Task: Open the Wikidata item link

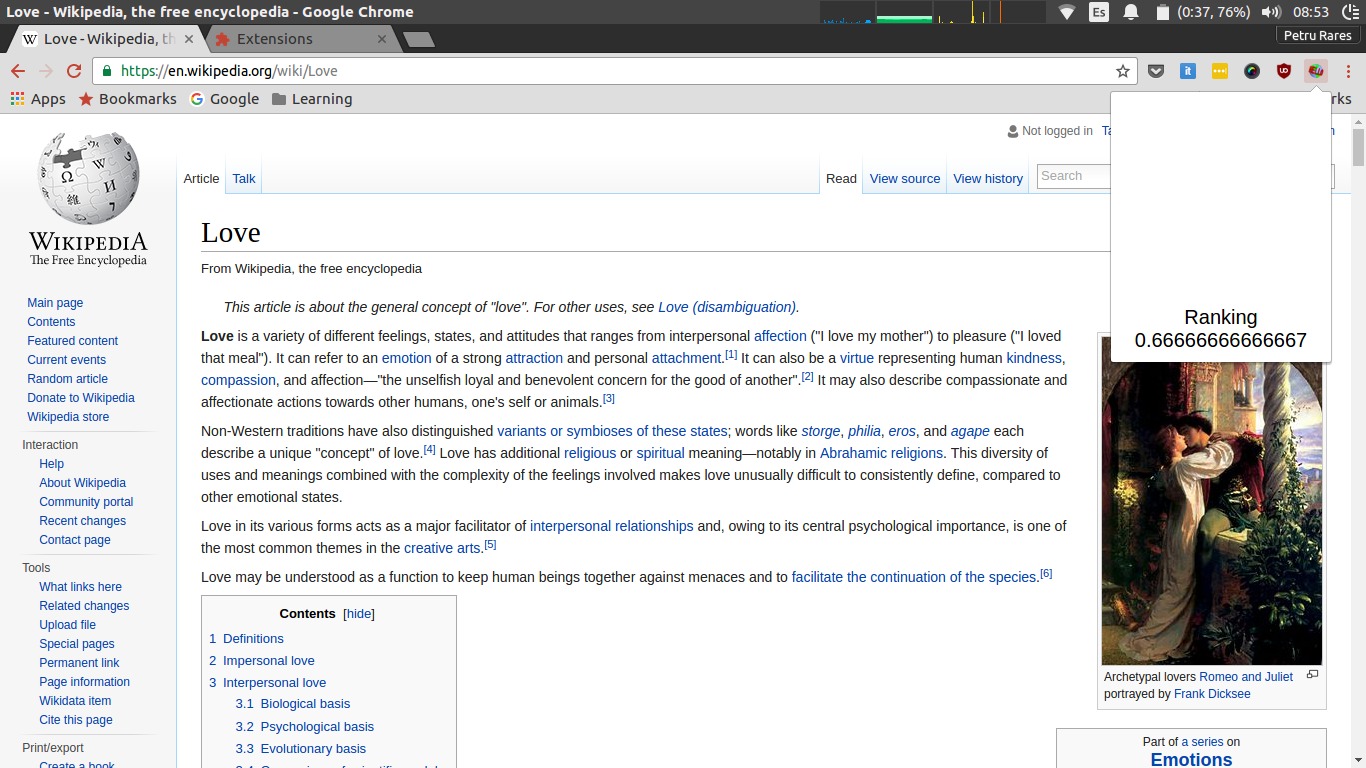Action: (x=75, y=701)
